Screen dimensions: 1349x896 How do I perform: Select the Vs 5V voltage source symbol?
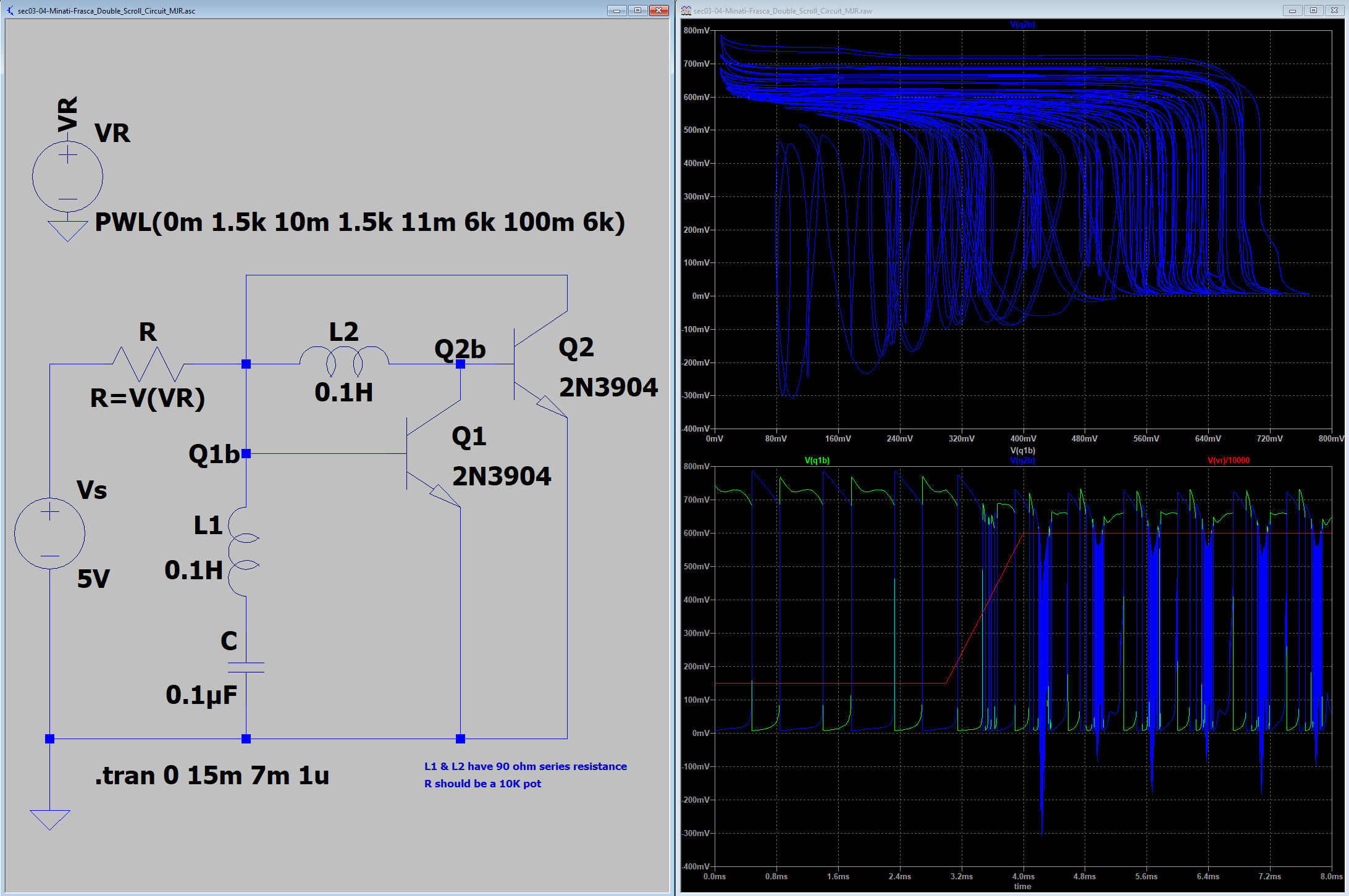click(x=49, y=533)
